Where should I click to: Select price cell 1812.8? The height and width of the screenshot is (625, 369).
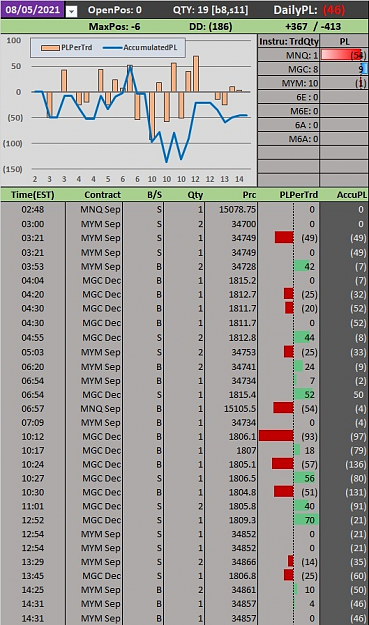point(231,338)
